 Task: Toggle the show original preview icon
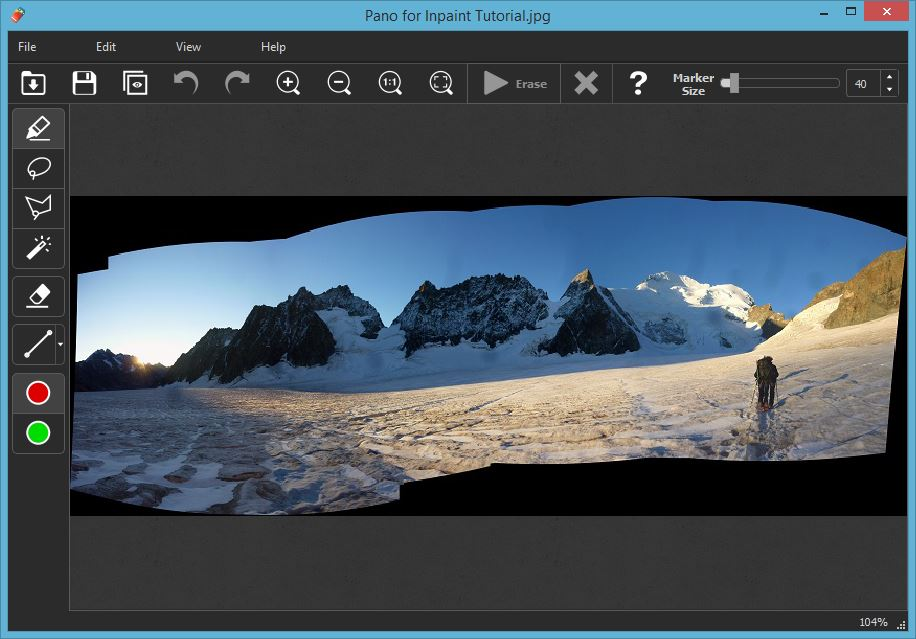135,83
